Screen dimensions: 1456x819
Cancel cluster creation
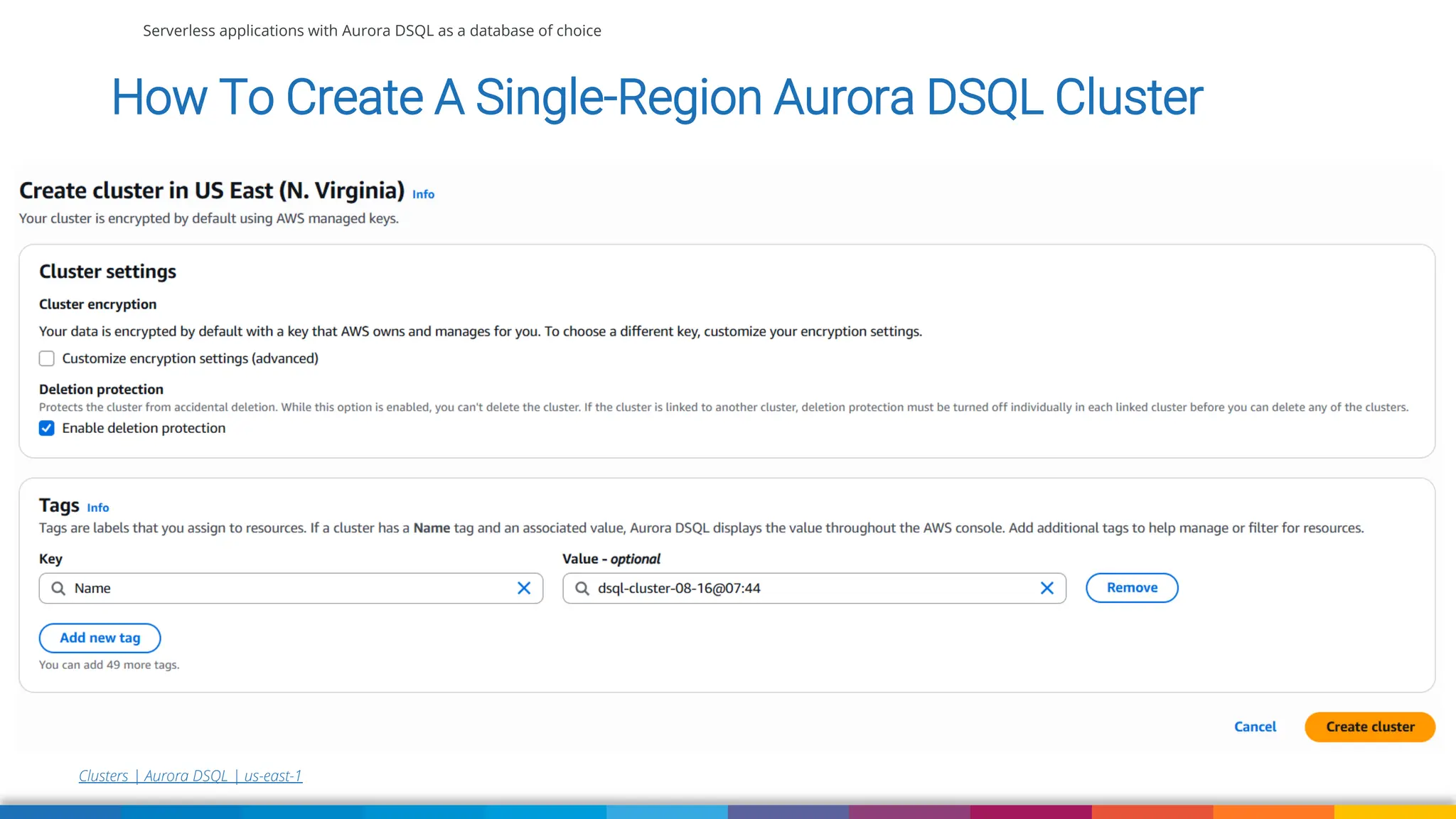(x=1255, y=727)
